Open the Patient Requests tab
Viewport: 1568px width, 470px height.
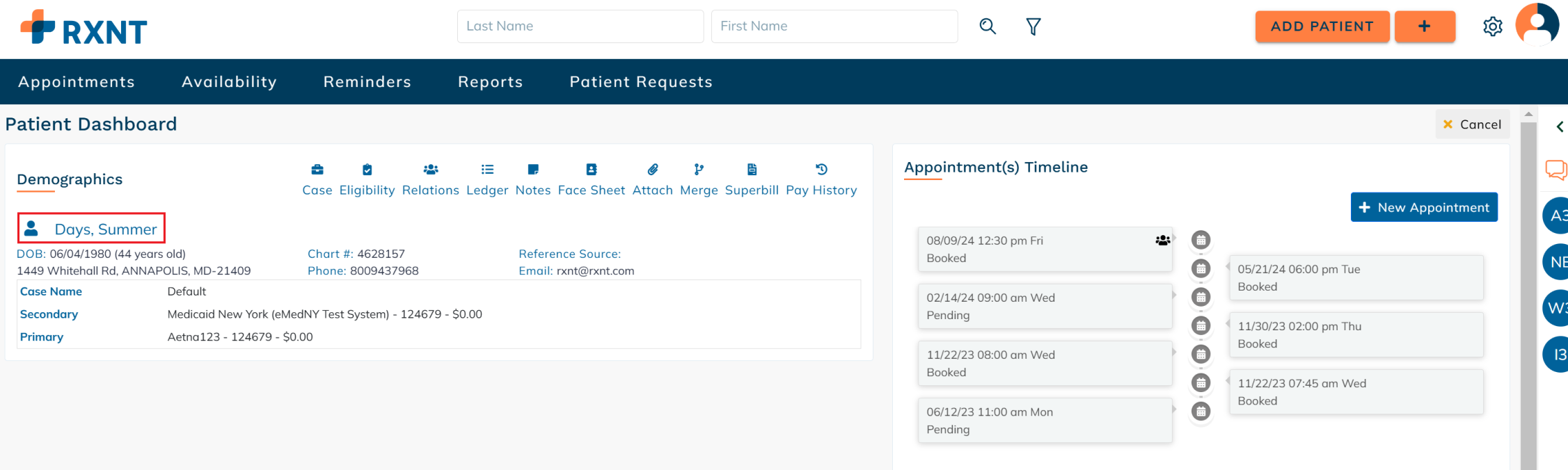tap(641, 82)
